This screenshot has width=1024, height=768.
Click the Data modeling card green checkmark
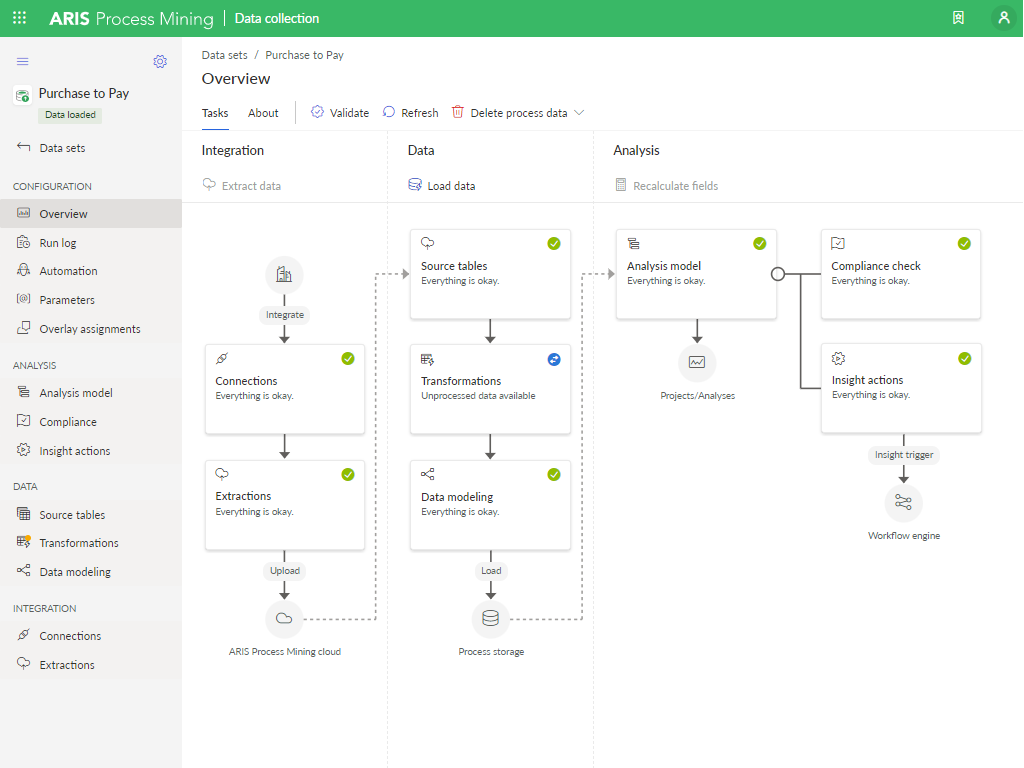point(554,475)
